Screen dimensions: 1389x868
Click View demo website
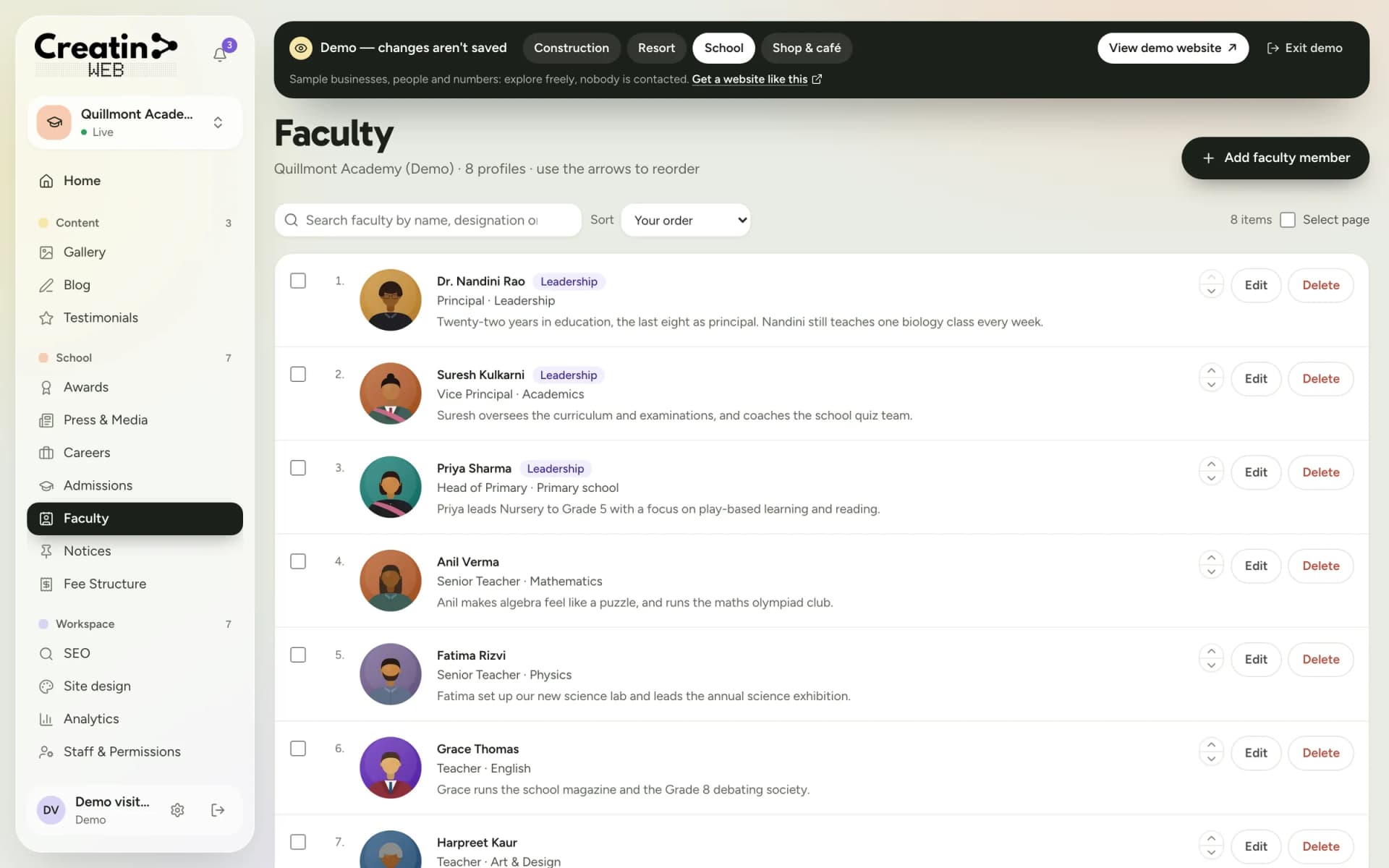click(x=1173, y=48)
